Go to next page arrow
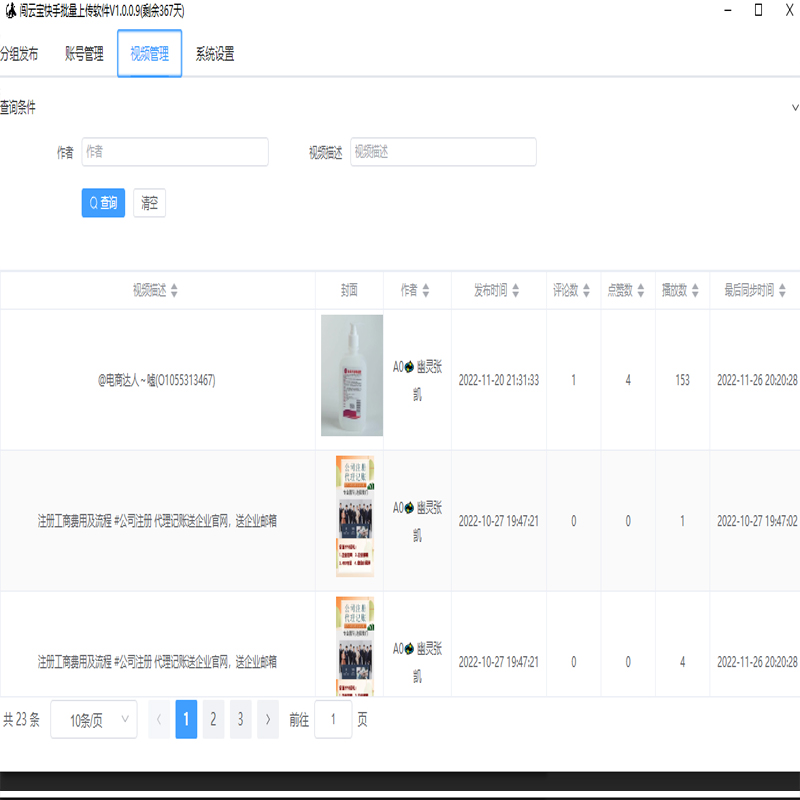 point(268,719)
